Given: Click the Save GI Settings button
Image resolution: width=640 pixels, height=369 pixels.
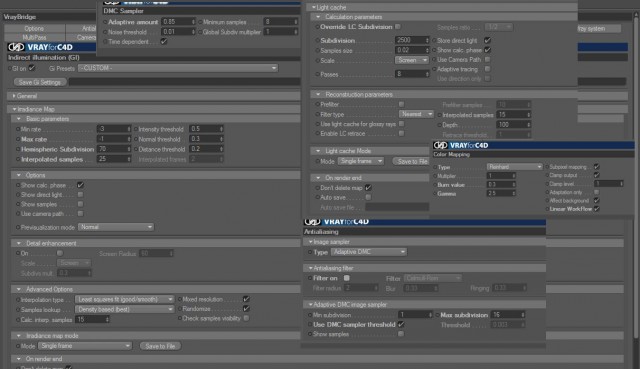Looking at the screenshot, I should pos(40,82).
